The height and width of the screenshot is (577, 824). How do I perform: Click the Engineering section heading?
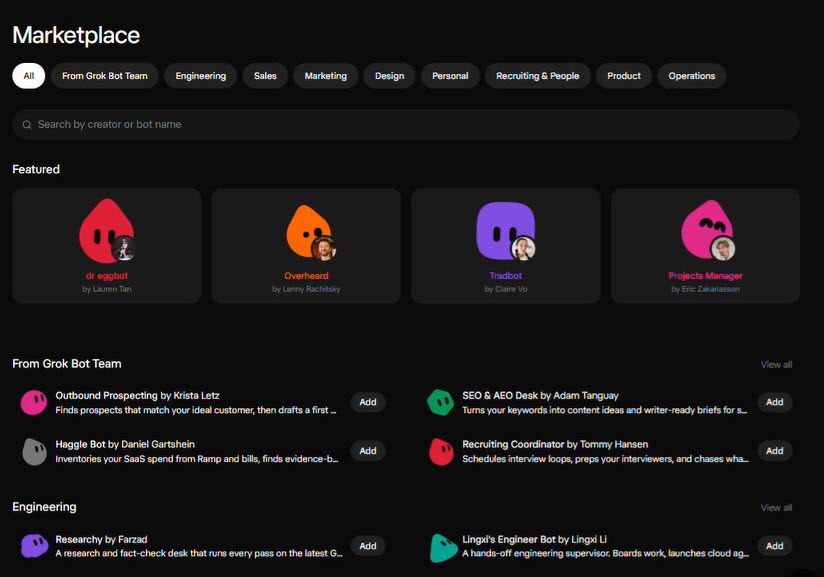pyautogui.click(x=44, y=507)
